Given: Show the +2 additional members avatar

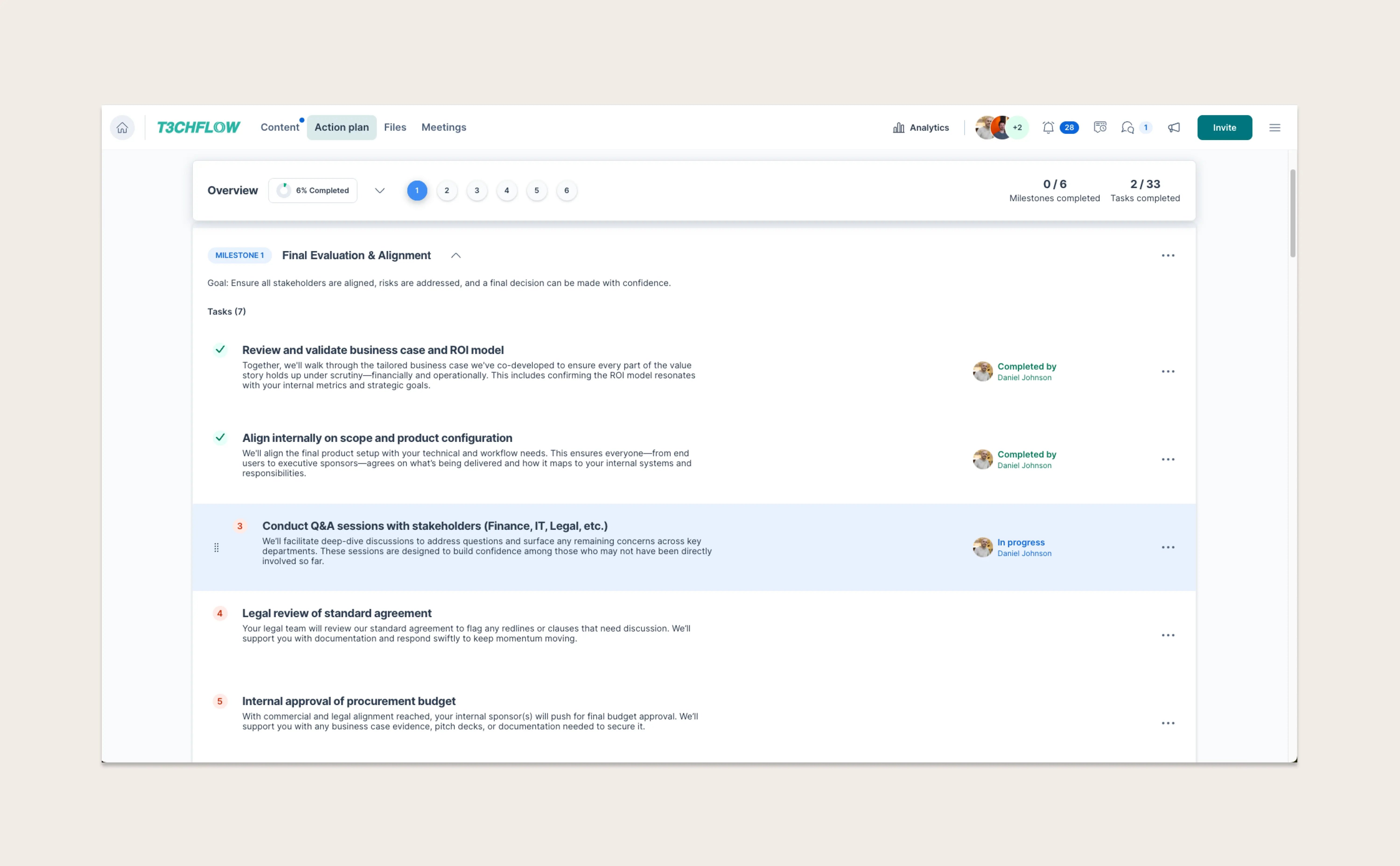Looking at the screenshot, I should tap(1017, 128).
